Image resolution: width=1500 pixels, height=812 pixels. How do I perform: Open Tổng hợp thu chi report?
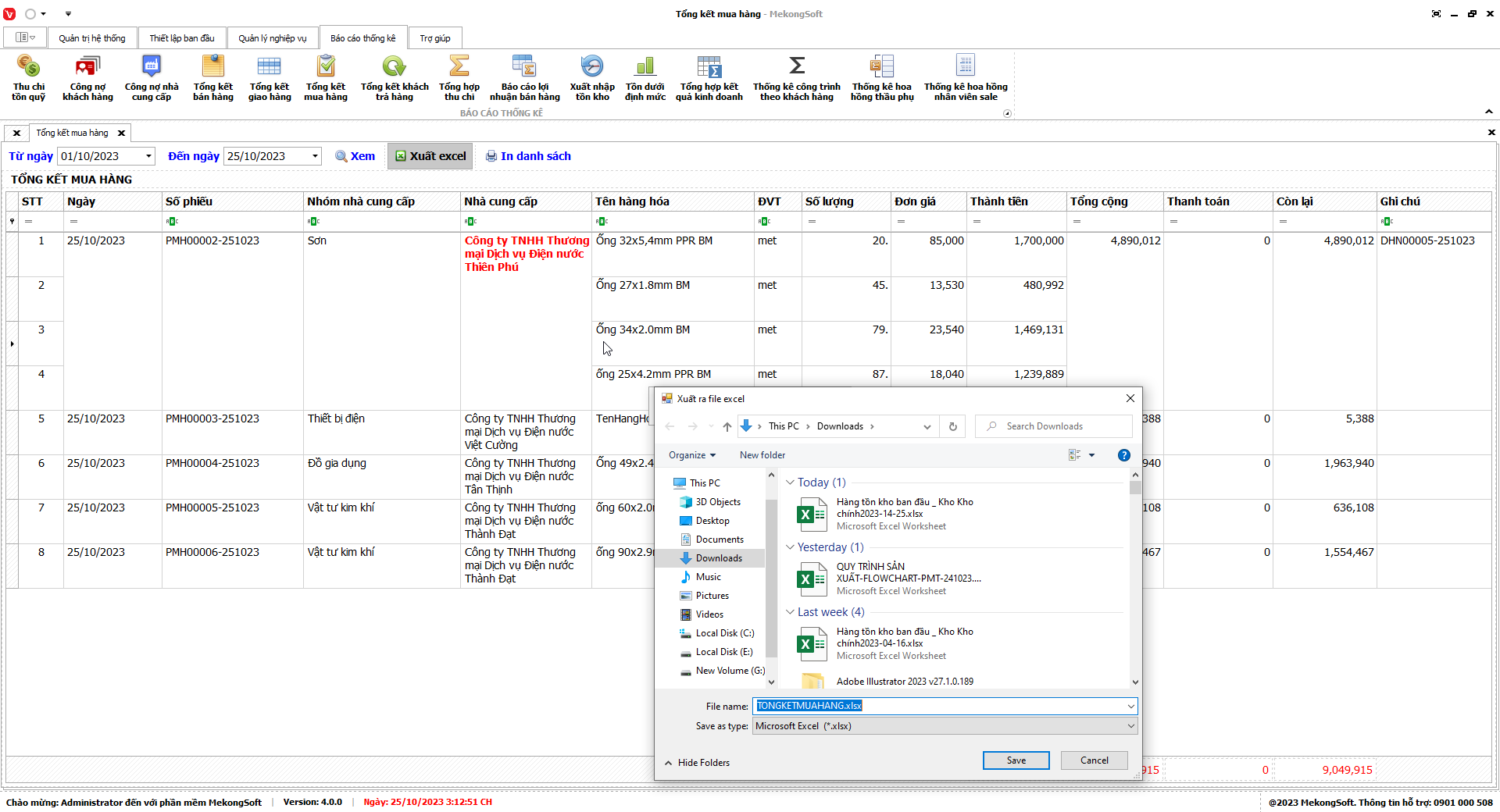pos(459,78)
